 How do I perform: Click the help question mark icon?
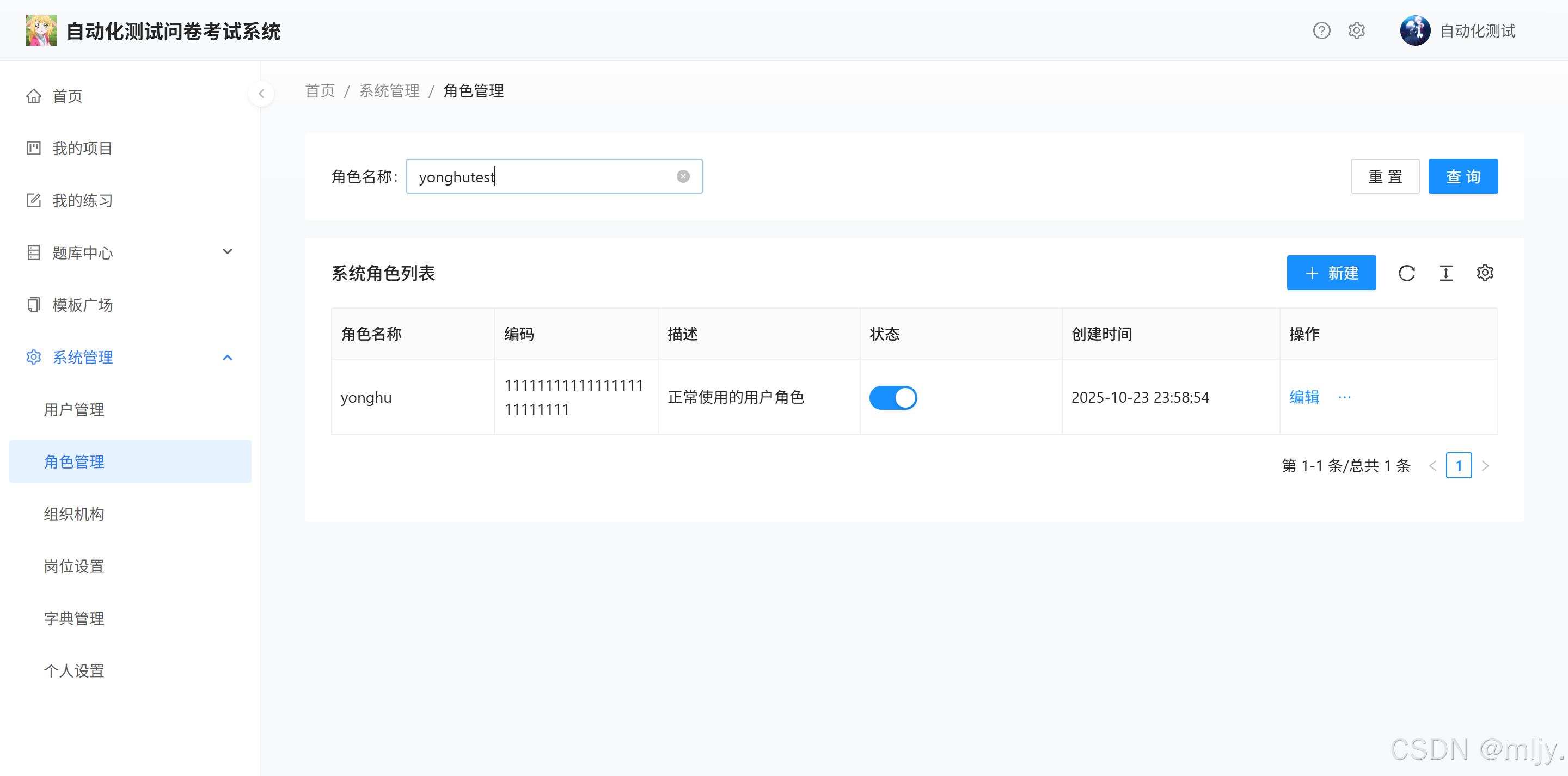click(1321, 30)
